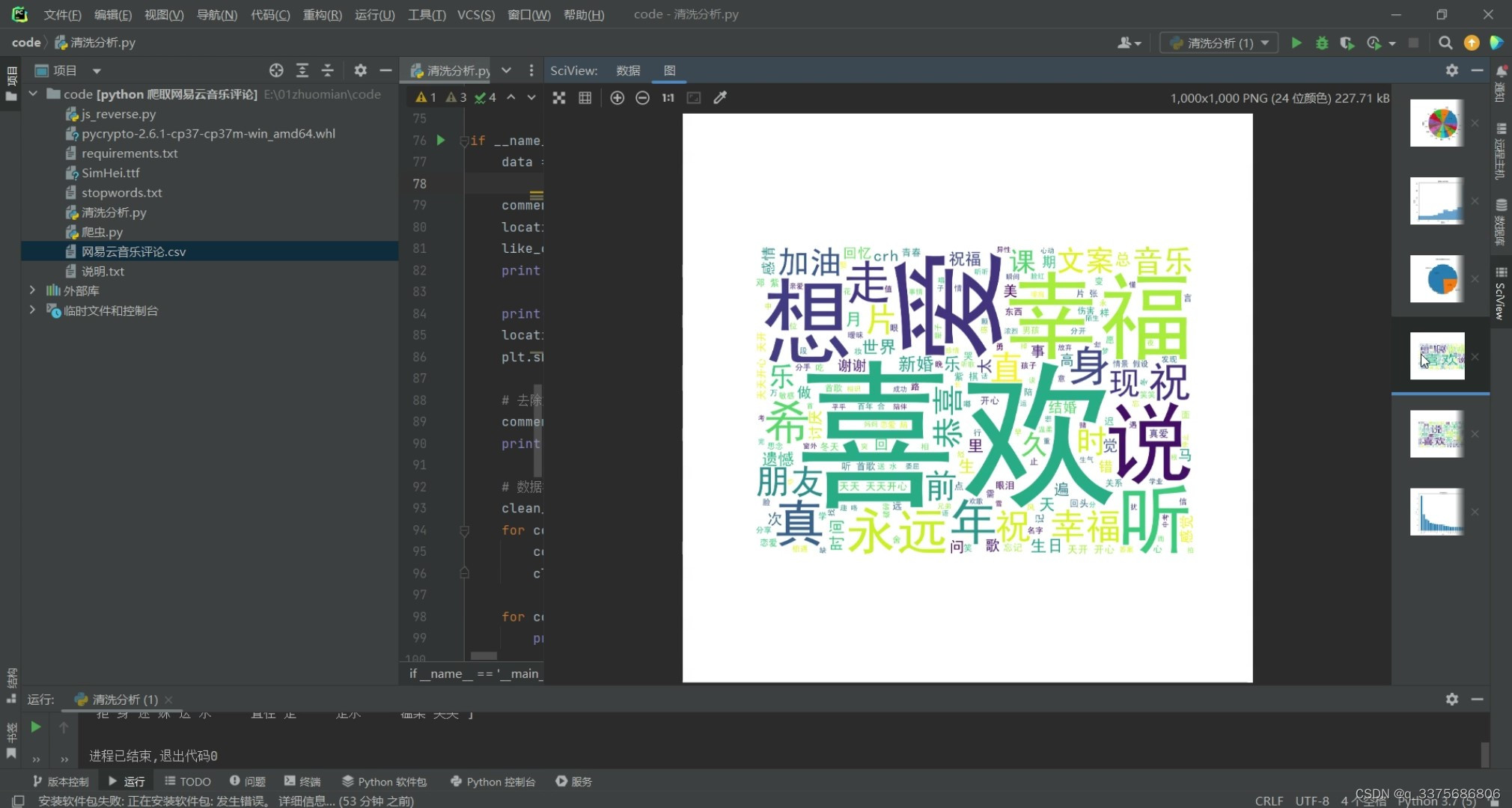Click the Run button to execute script
Image resolution: width=1512 pixels, height=808 pixels.
pyautogui.click(x=1294, y=42)
